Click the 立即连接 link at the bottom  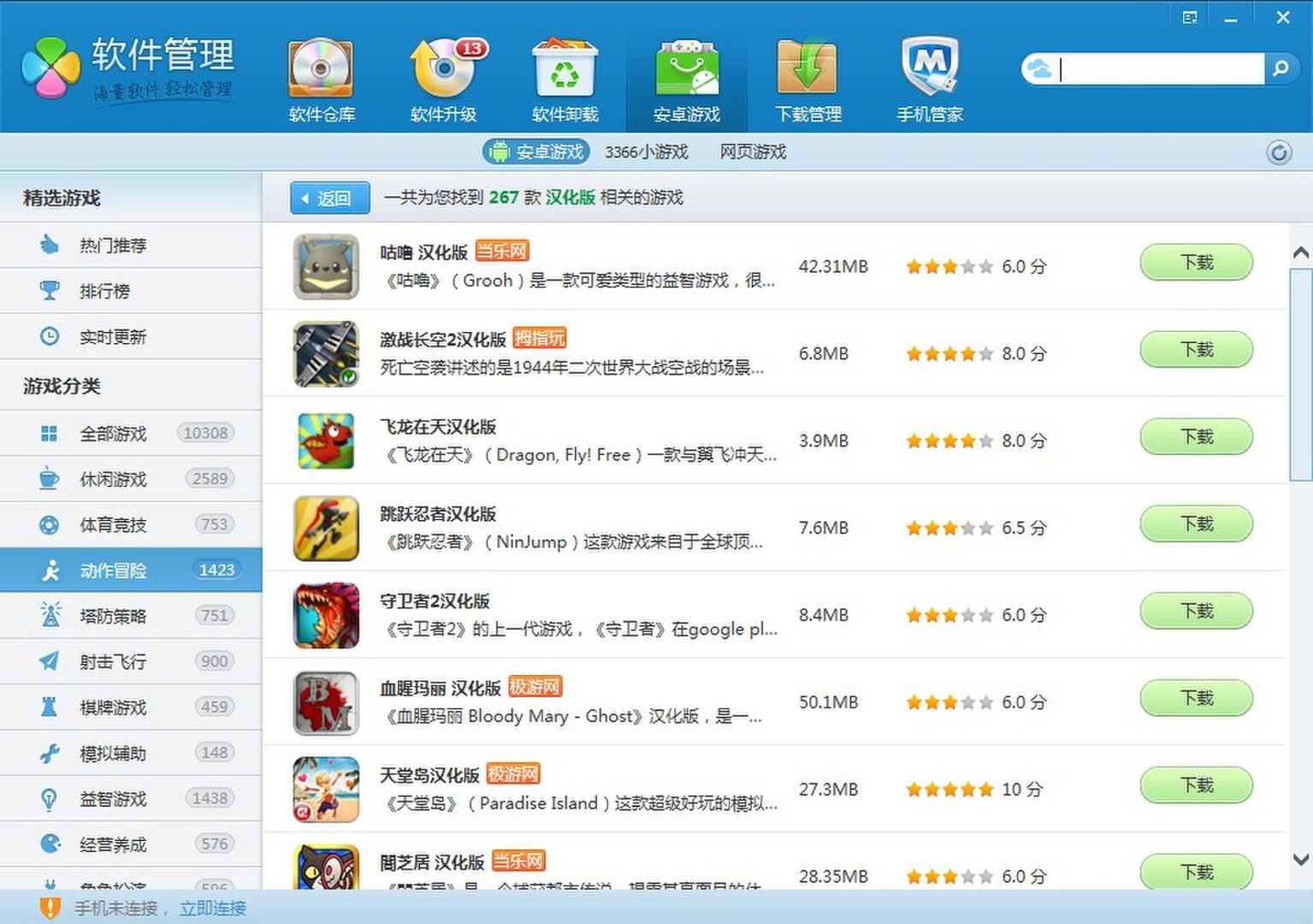click(212, 909)
